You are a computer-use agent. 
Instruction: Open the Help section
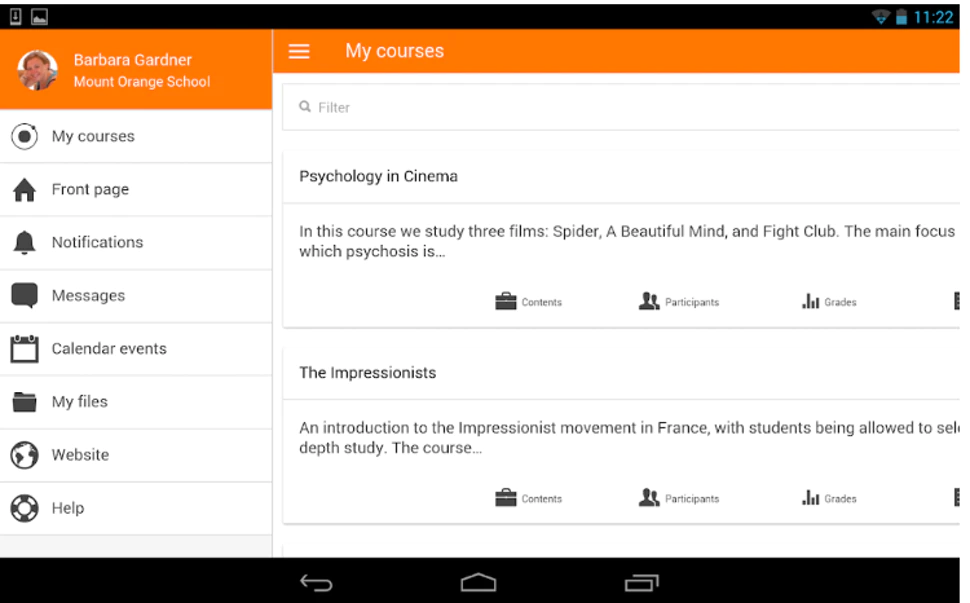(69, 507)
